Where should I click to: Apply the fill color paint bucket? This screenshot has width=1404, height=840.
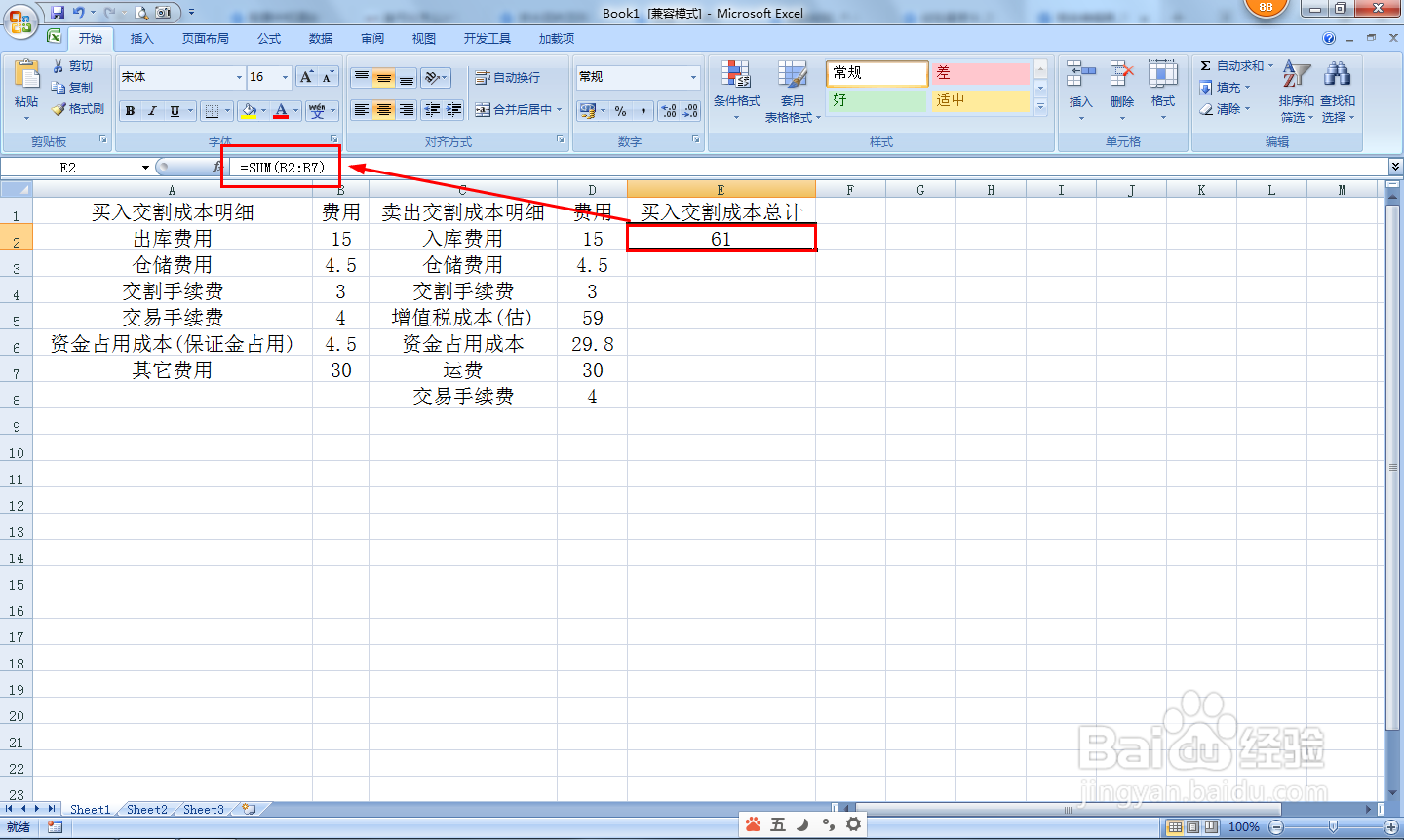250,110
